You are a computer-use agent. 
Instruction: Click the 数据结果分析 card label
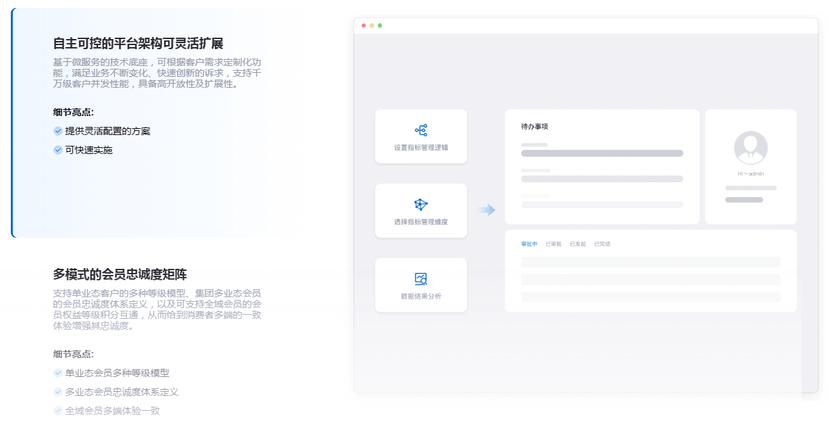[x=421, y=296]
